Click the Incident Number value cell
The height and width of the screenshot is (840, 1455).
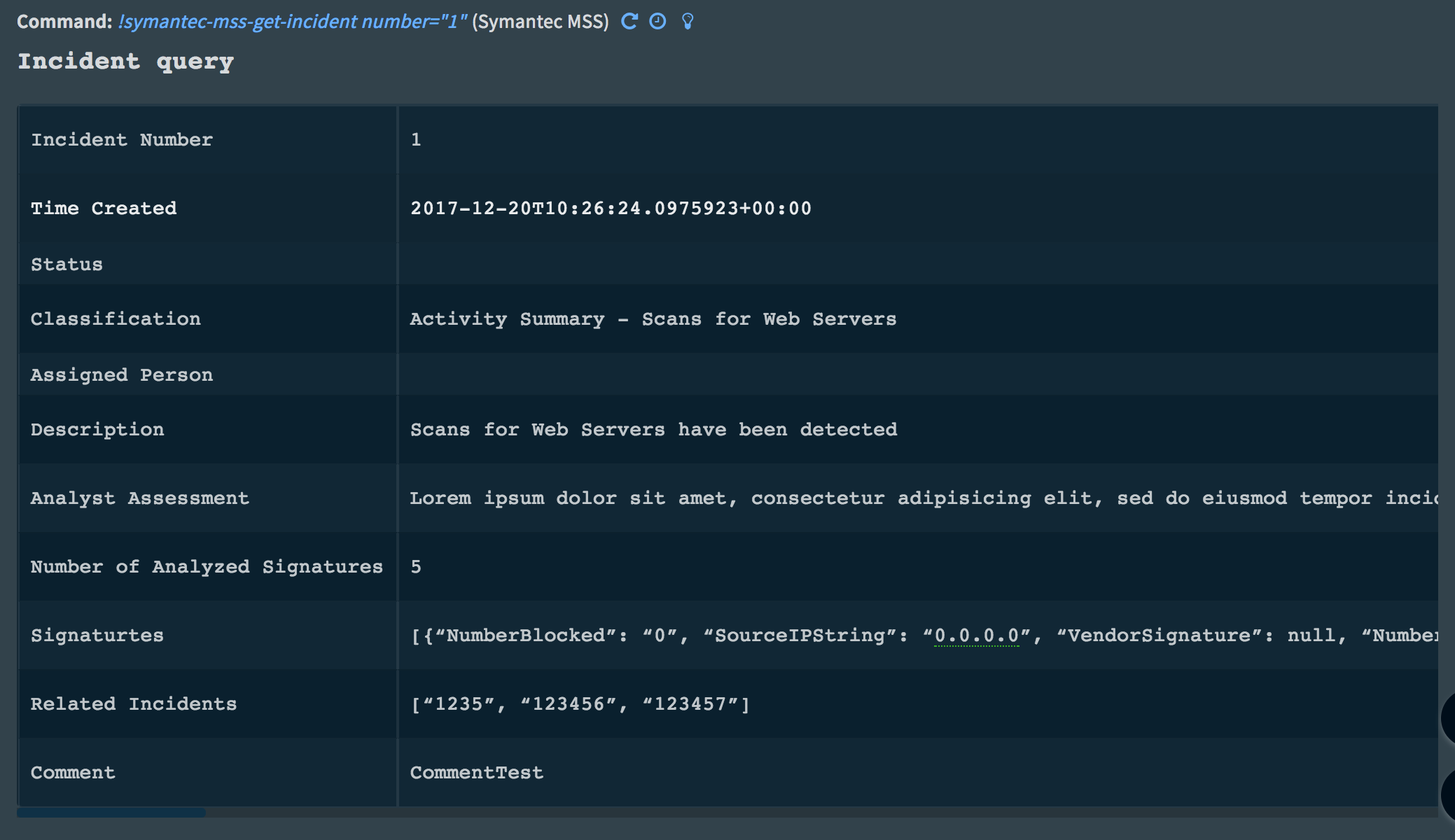[x=416, y=140]
